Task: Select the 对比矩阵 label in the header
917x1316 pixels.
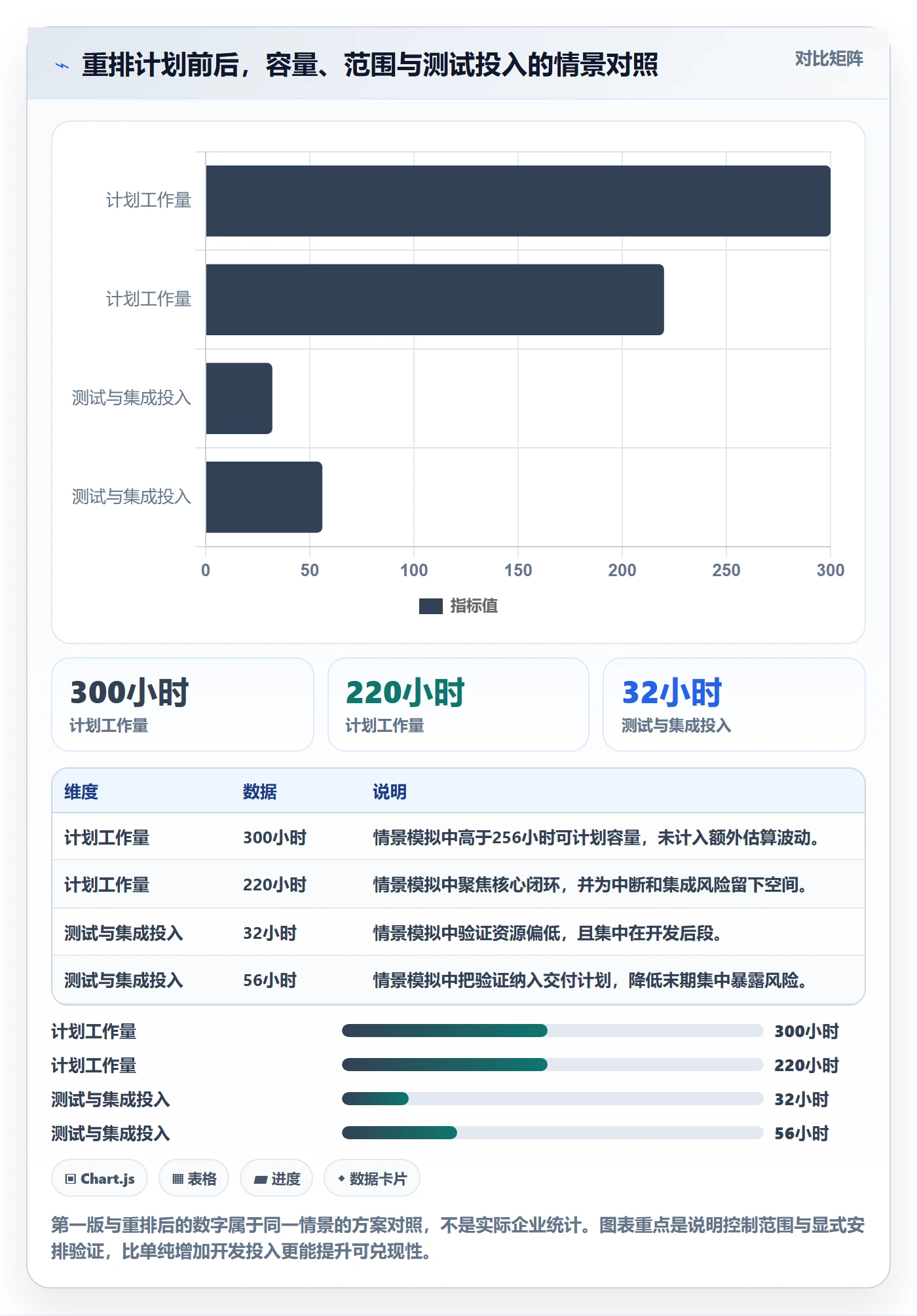Action: coord(829,59)
